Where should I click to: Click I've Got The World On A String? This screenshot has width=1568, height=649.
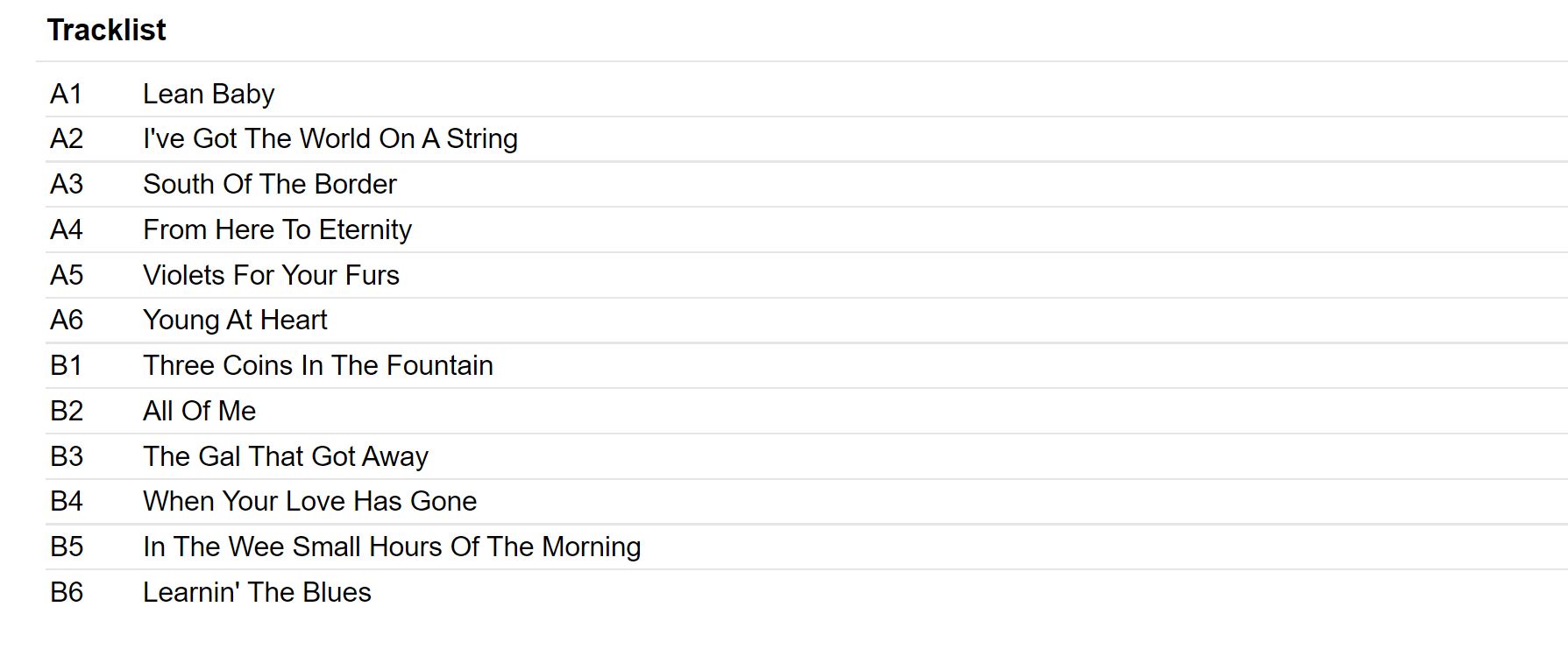coord(330,138)
